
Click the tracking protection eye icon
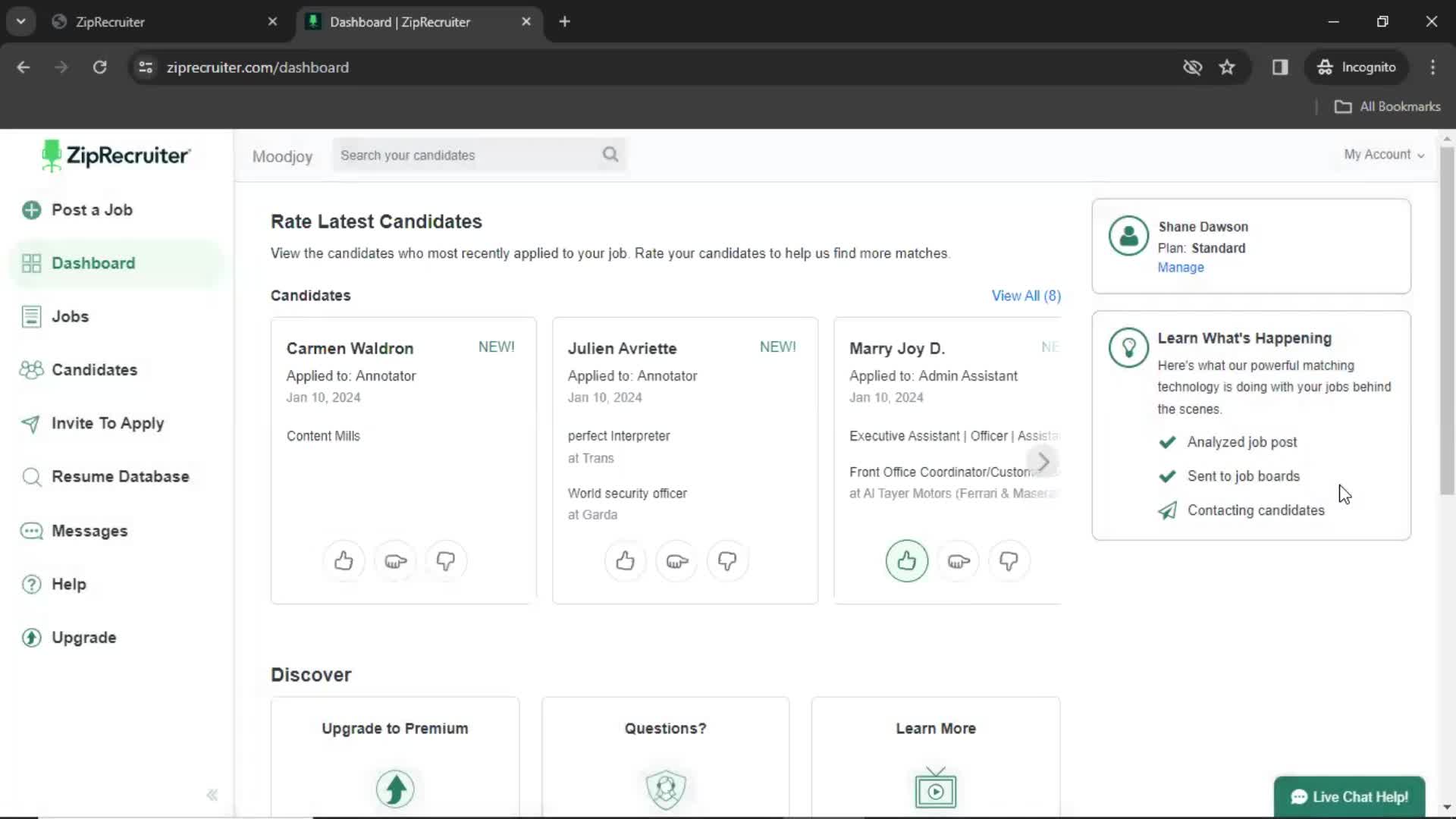pyautogui.click(x=1192, y=67)
